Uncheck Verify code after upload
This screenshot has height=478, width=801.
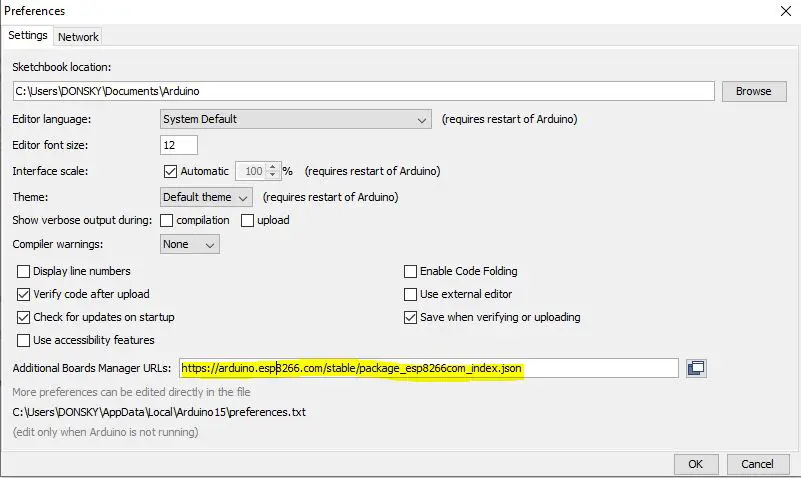point(24,294)
